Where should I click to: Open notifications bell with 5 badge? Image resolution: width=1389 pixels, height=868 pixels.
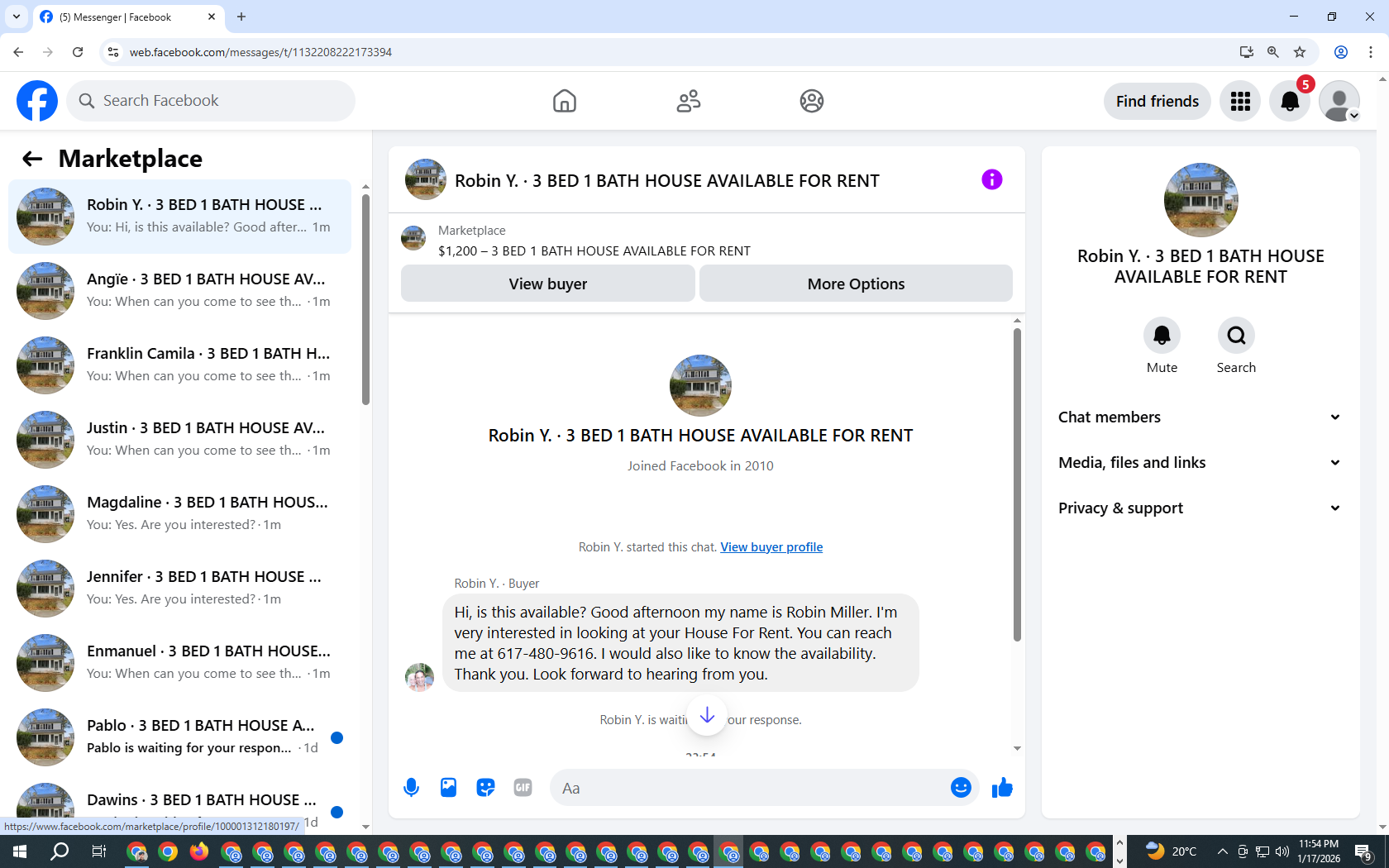(x=1290, y=101)
